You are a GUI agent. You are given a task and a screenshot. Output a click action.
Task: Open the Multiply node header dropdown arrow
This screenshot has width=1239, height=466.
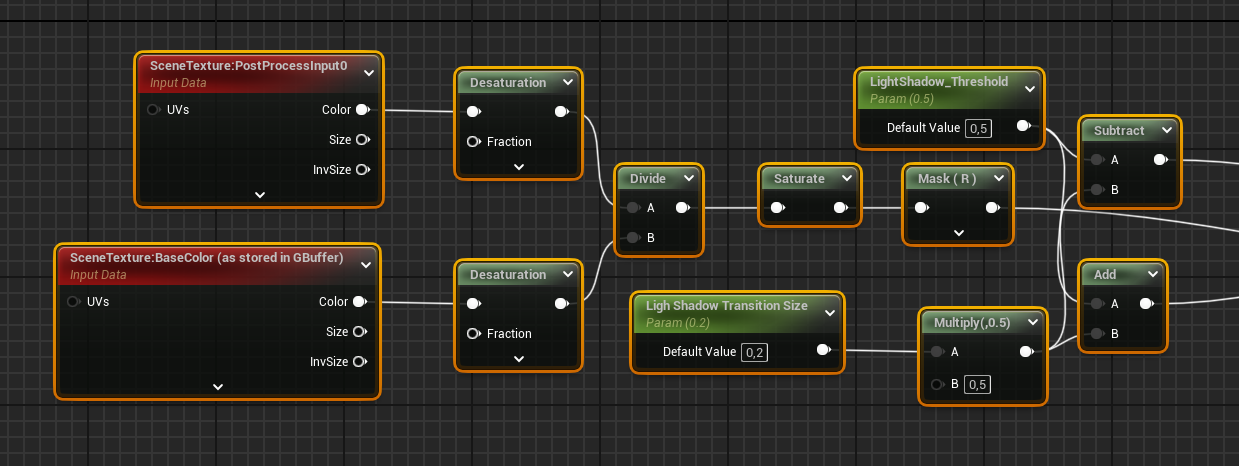(1034, 323)
